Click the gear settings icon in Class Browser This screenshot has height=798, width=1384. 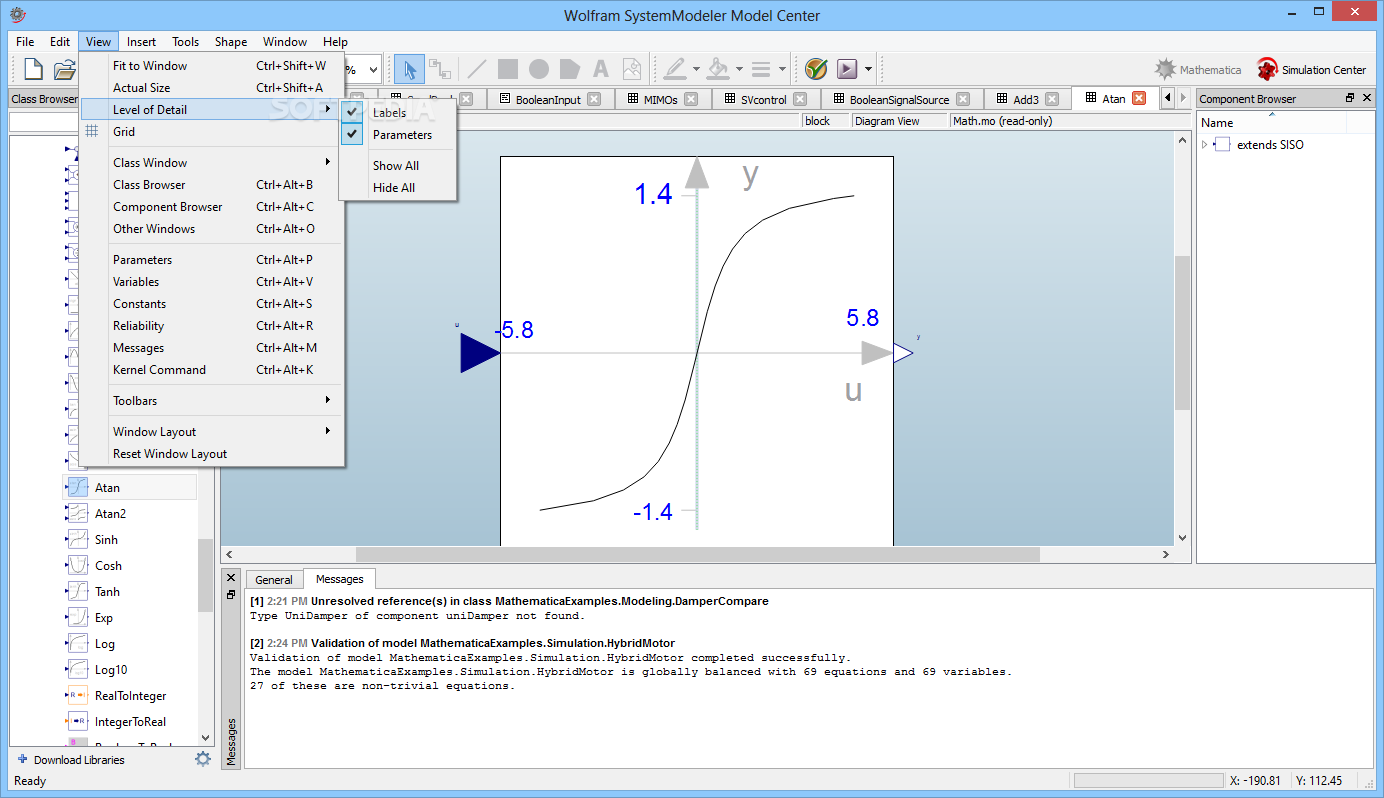click(x=203, y=759)
